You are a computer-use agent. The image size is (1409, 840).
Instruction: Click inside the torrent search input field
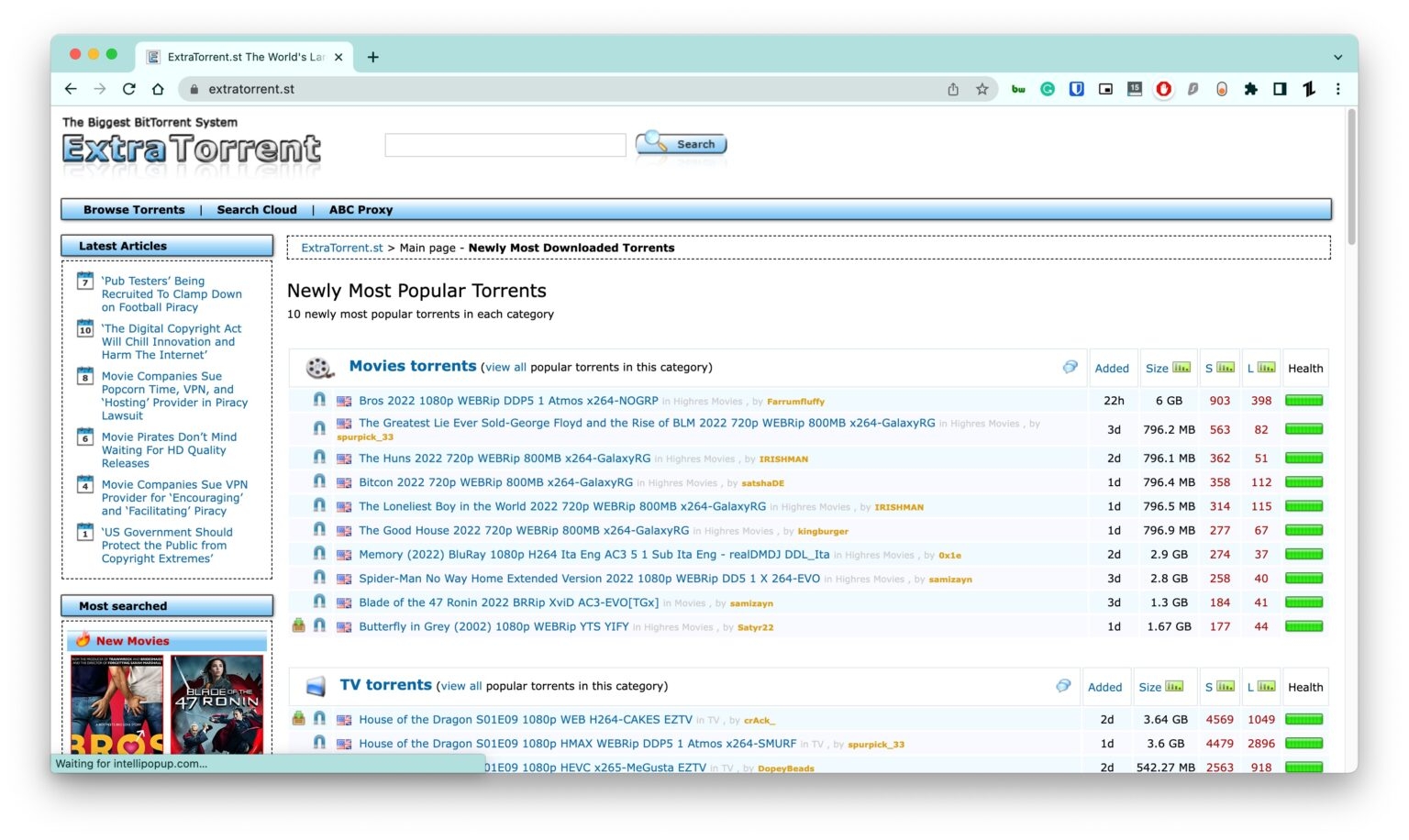coord(505,144)
